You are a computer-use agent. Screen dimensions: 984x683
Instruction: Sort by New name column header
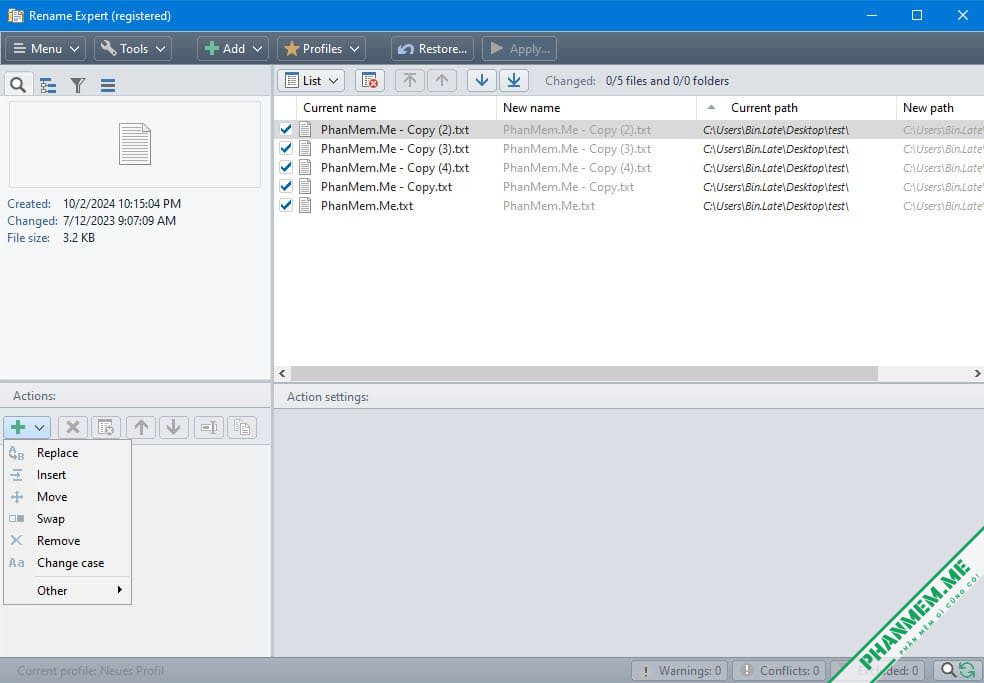[596, 107]
